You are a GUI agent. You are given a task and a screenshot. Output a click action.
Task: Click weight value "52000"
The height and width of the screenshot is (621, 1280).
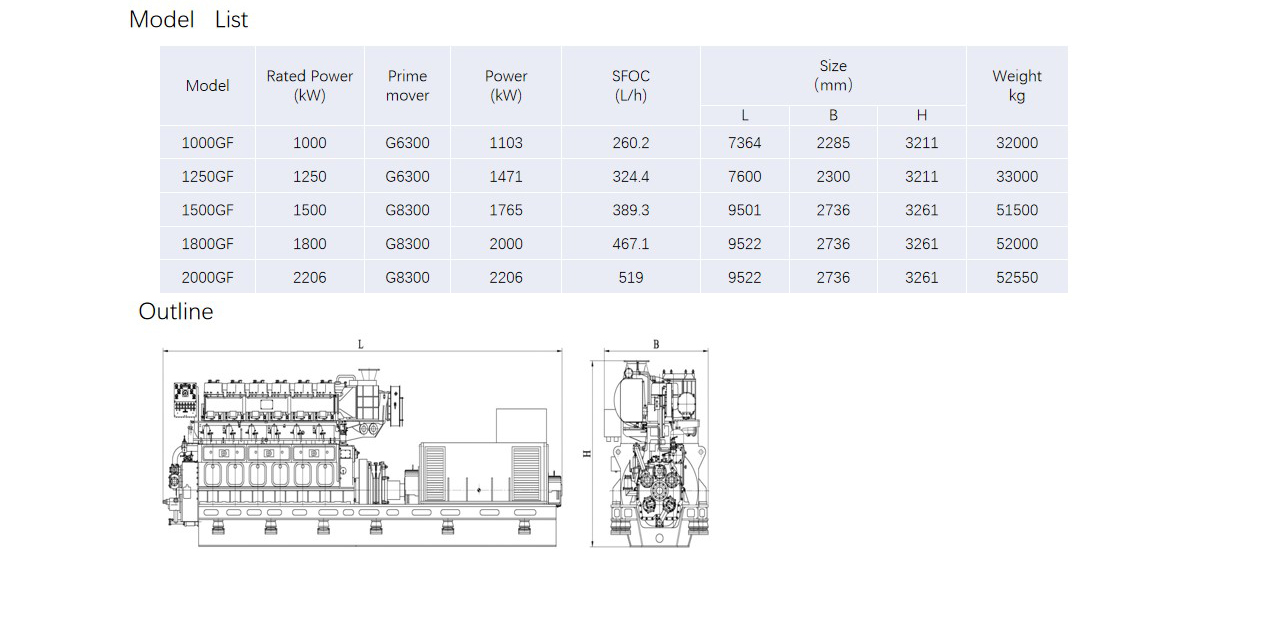click(1017, 244)
